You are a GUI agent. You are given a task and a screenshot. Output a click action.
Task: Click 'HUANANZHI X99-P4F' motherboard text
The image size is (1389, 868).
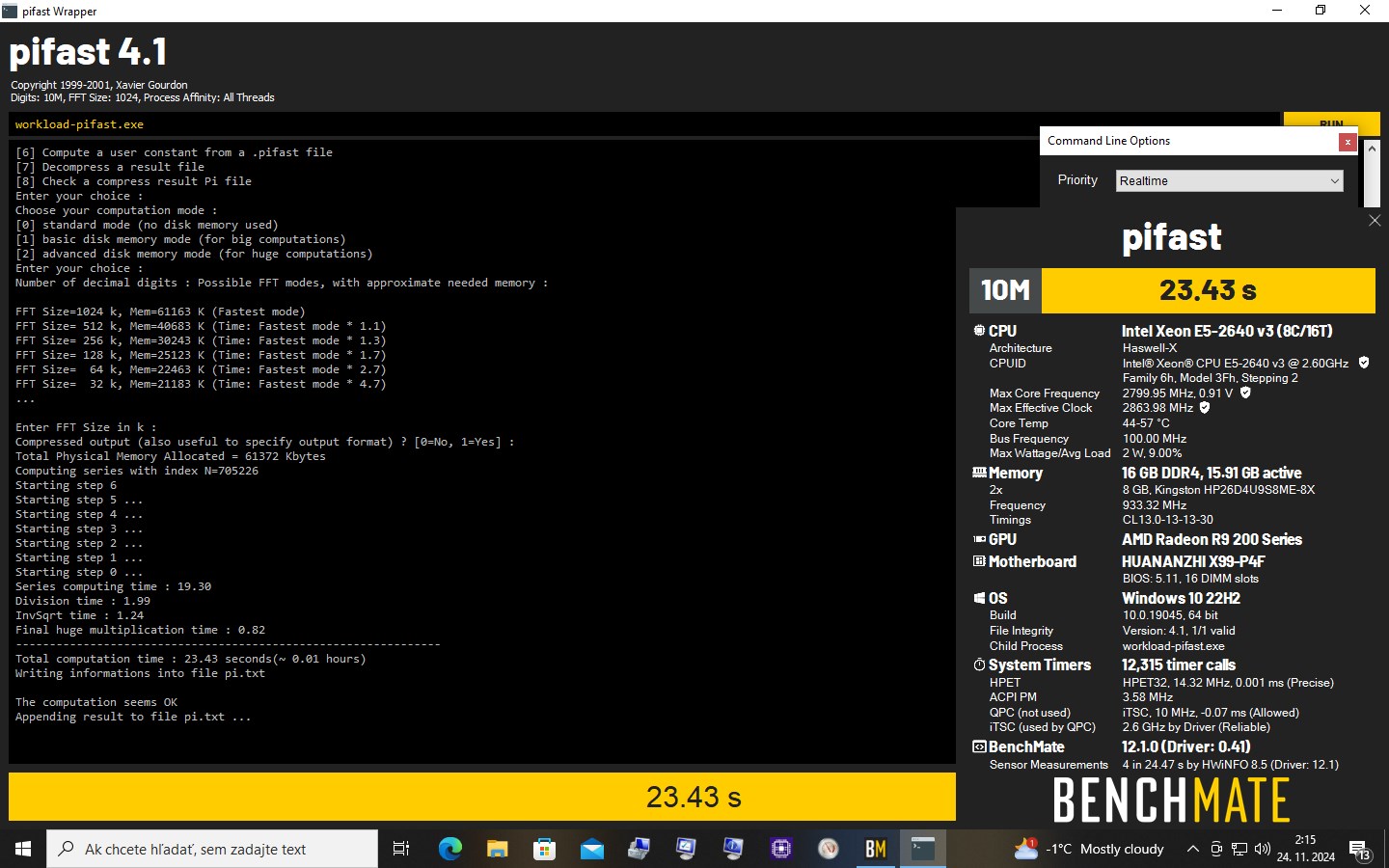(1193, 561)
